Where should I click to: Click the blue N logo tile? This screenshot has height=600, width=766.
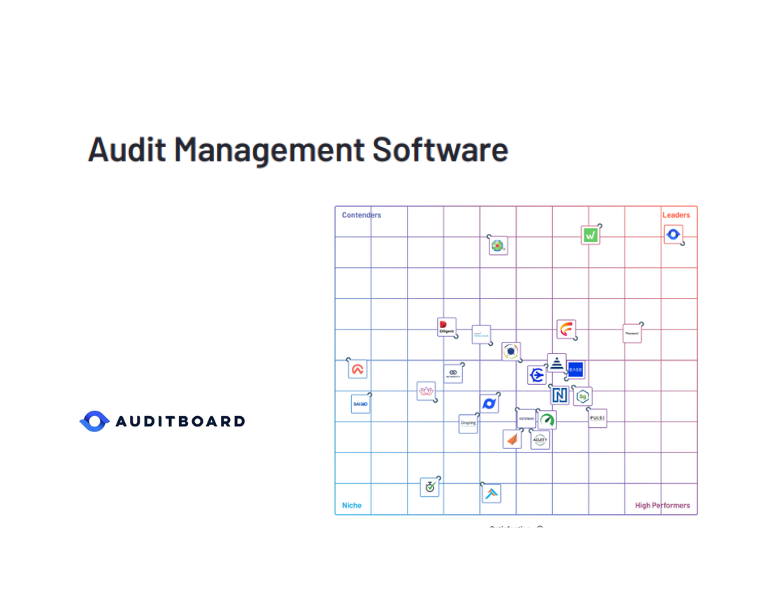pos(559,395)
